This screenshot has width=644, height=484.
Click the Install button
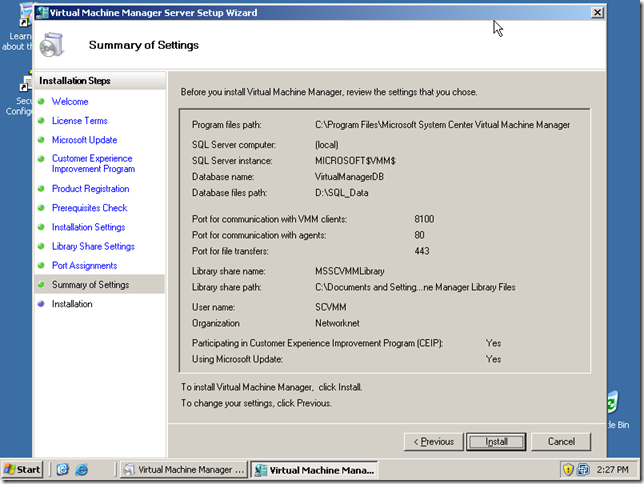[496, 442]
